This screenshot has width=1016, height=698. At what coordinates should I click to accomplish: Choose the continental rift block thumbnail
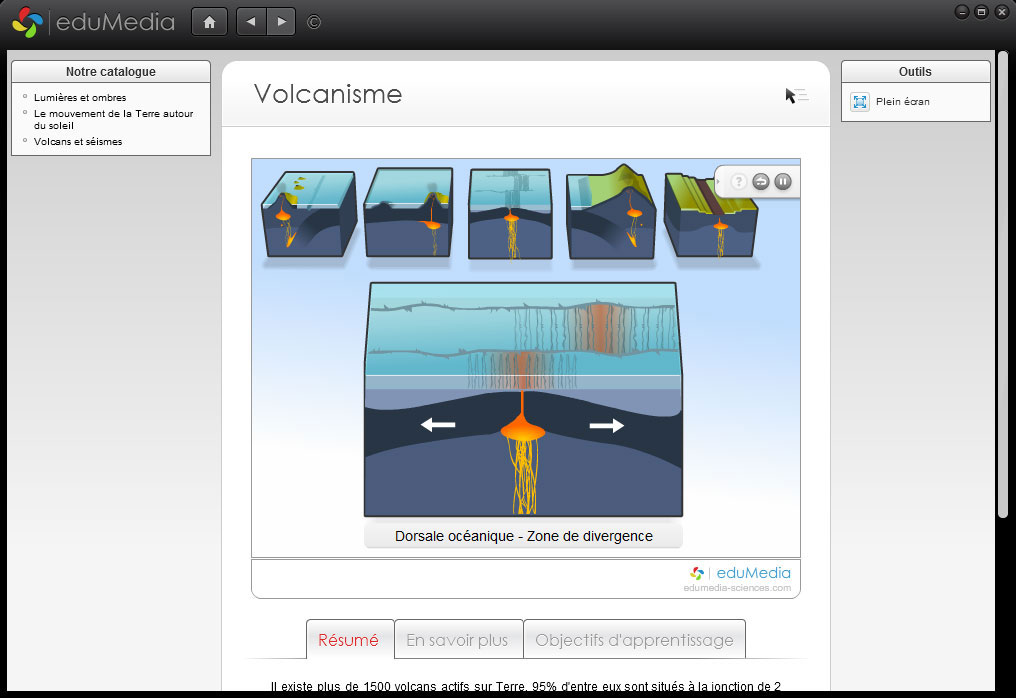point(710,213)
